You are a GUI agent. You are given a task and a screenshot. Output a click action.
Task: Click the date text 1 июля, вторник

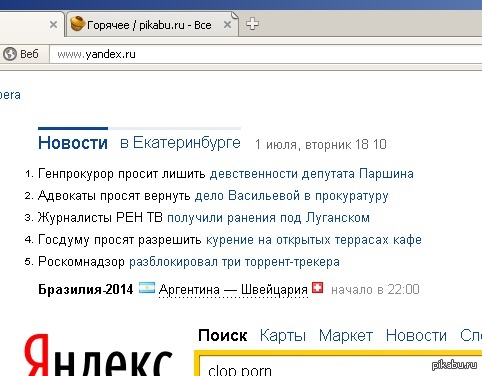coord(302,145)
